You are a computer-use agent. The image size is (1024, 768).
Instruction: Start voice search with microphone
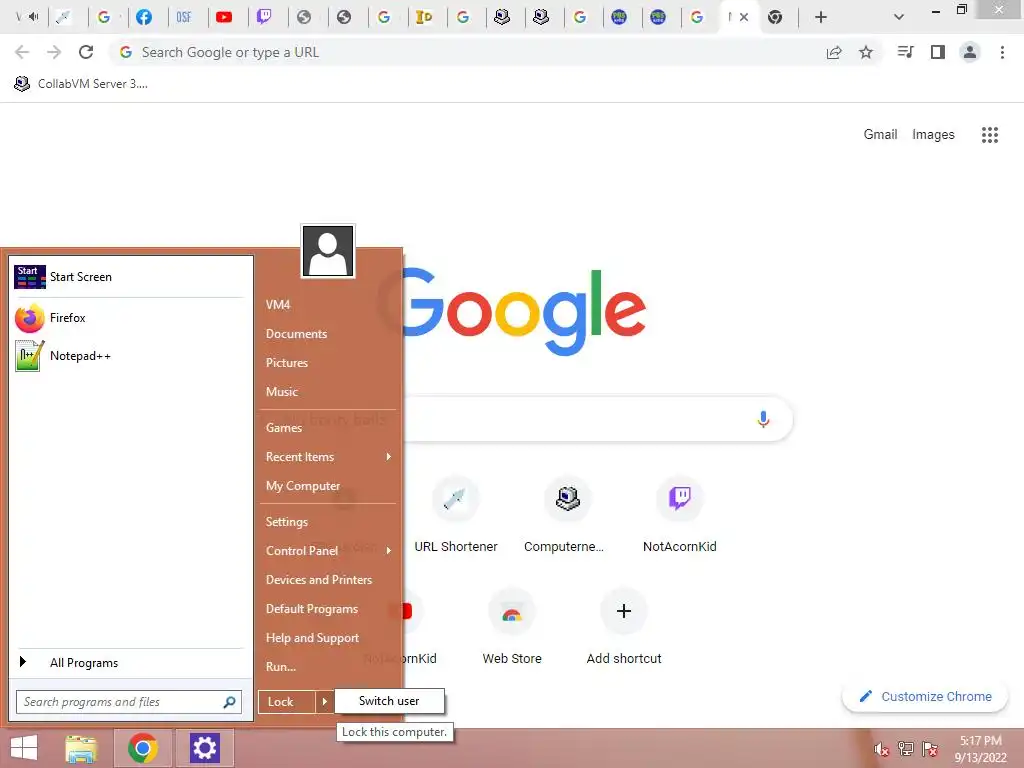coord(763,419)
